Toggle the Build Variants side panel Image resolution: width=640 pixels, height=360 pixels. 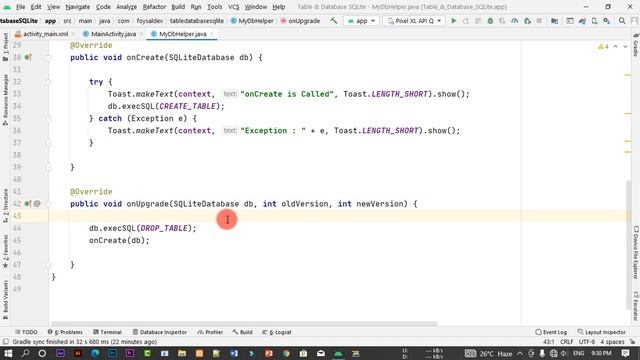pos(5,300)
